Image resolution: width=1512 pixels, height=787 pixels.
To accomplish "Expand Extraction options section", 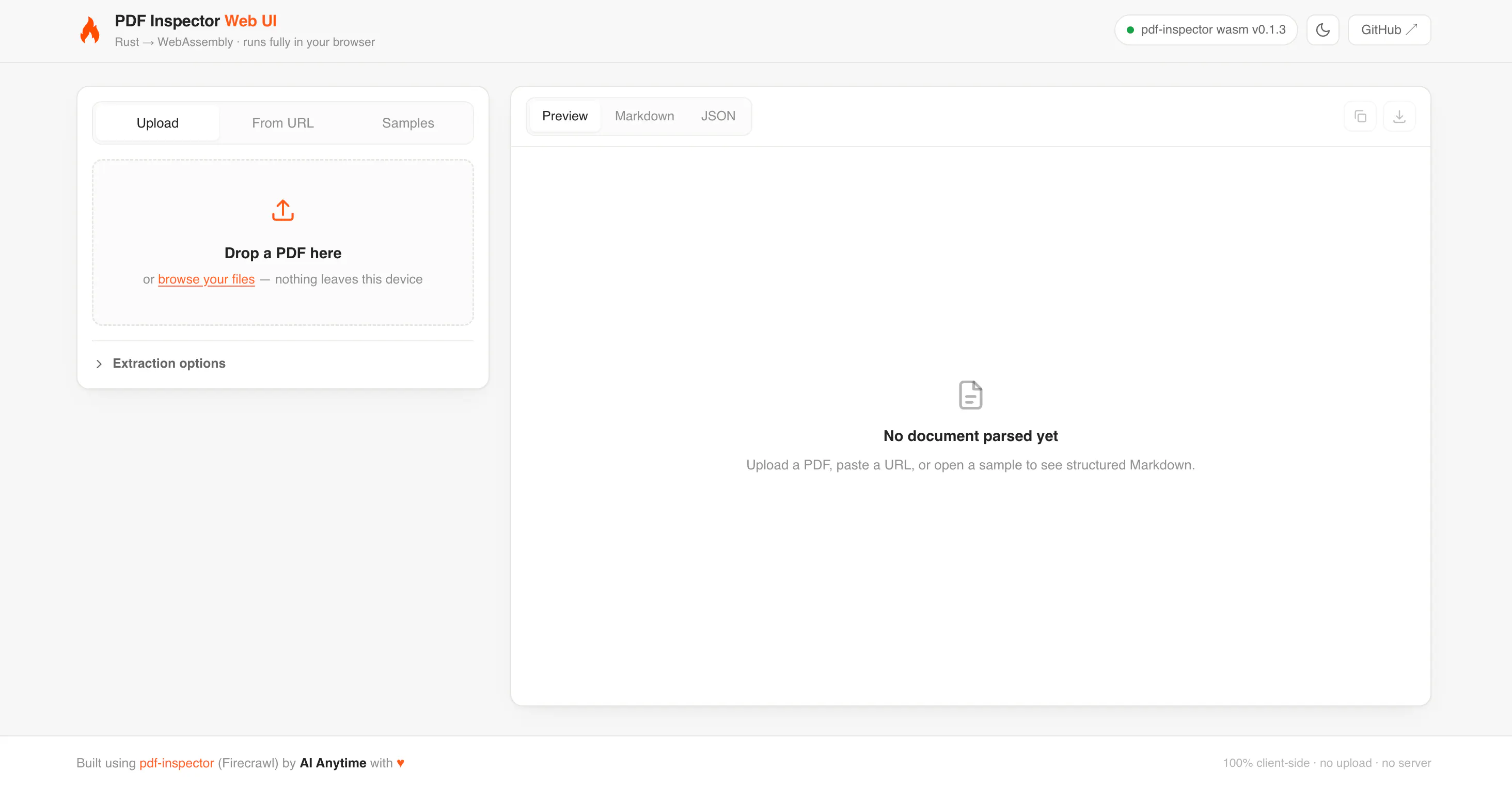I will (x=283, y=363).
